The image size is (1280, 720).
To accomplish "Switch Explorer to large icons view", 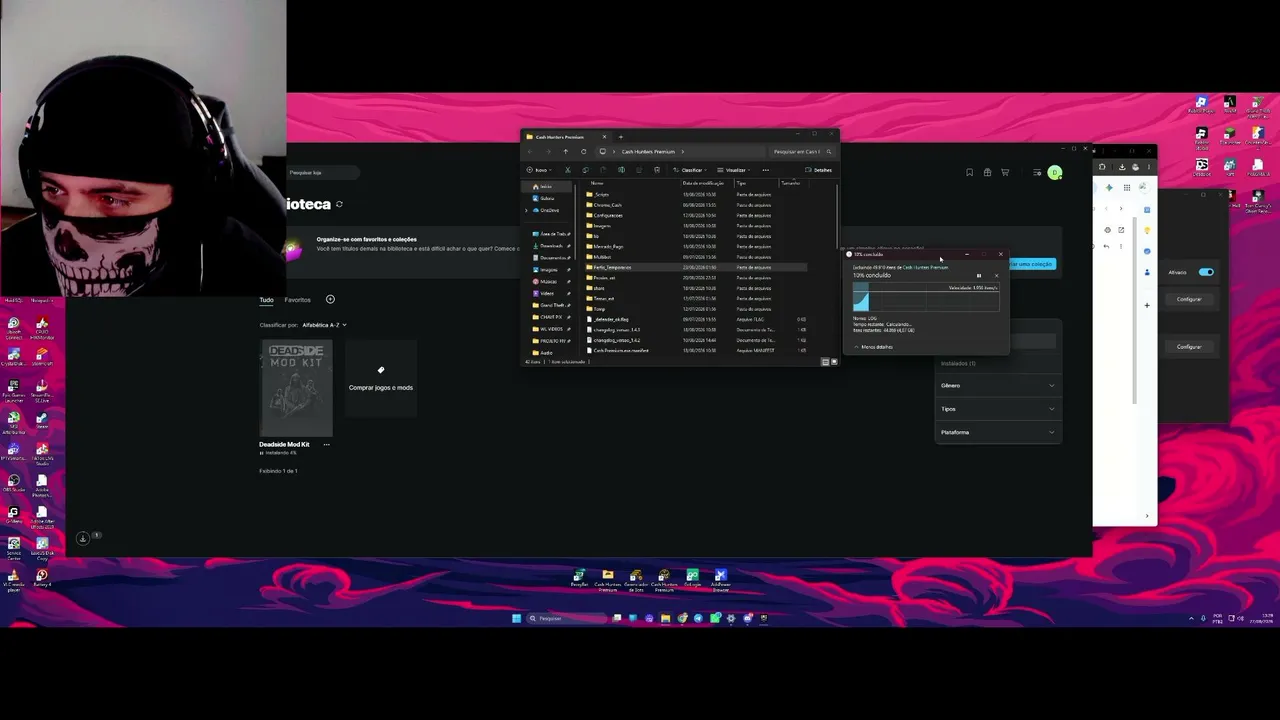I will coord(834,362).
